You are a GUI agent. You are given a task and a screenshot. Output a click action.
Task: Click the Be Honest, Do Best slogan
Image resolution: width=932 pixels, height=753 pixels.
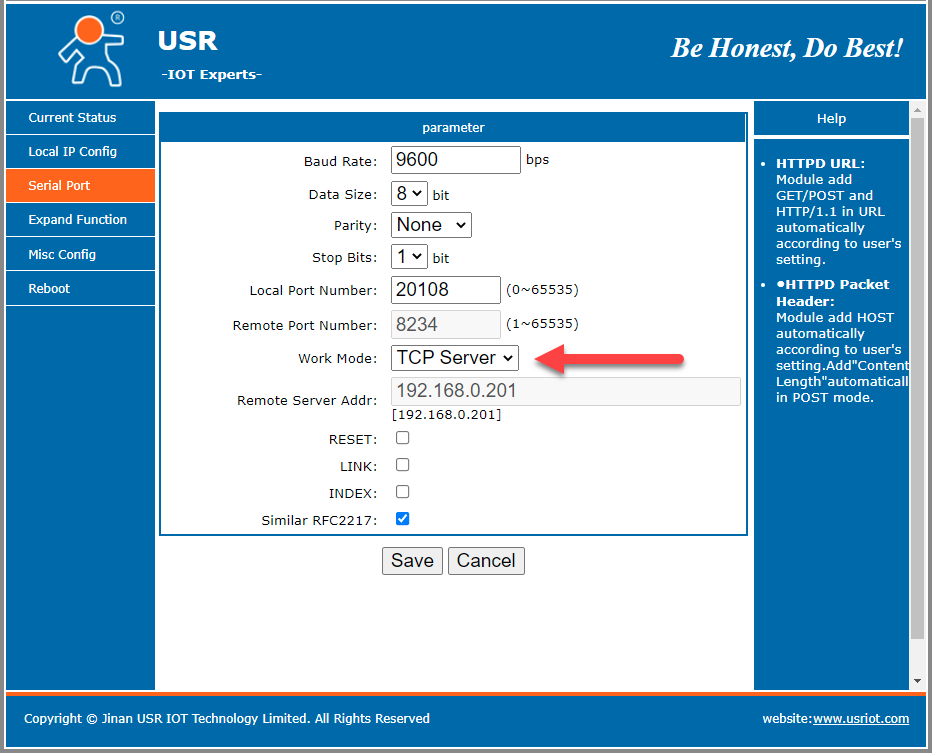(787, 48)
